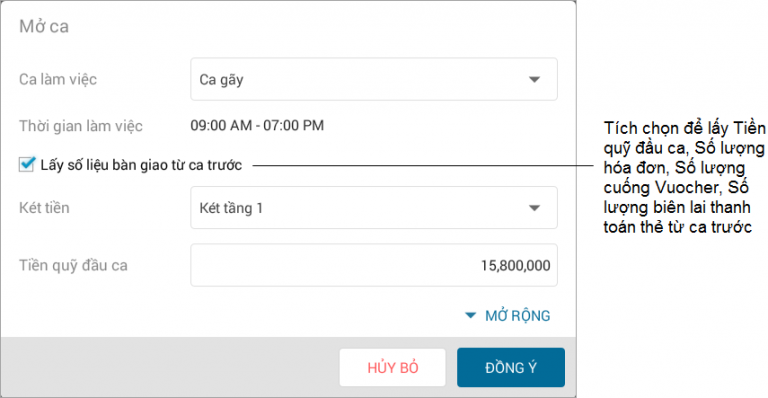Open the Két tầng 1 cash drawer dropdown
This screenshot has width=768, height=398.
(374, 208)
